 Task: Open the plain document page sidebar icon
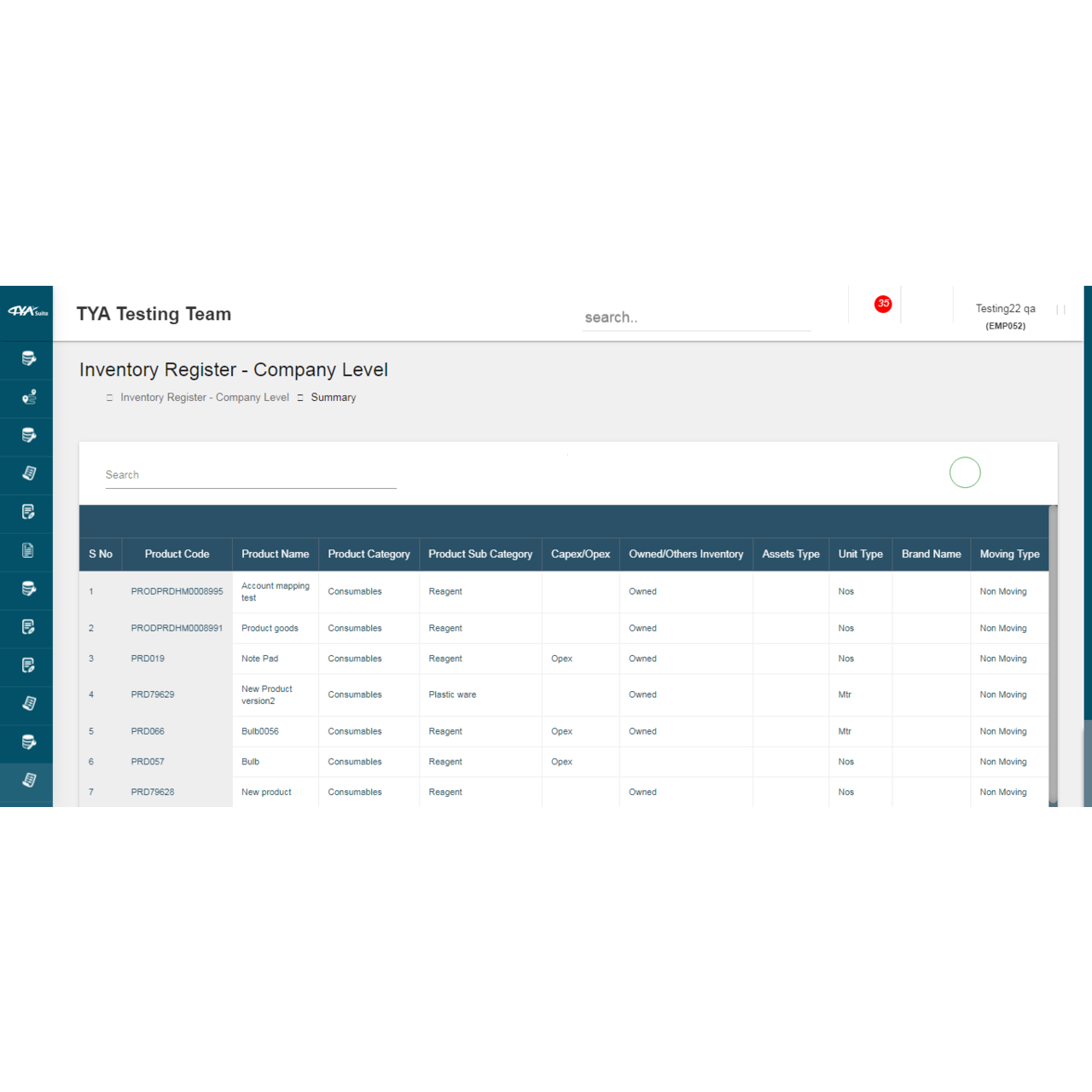28,550
